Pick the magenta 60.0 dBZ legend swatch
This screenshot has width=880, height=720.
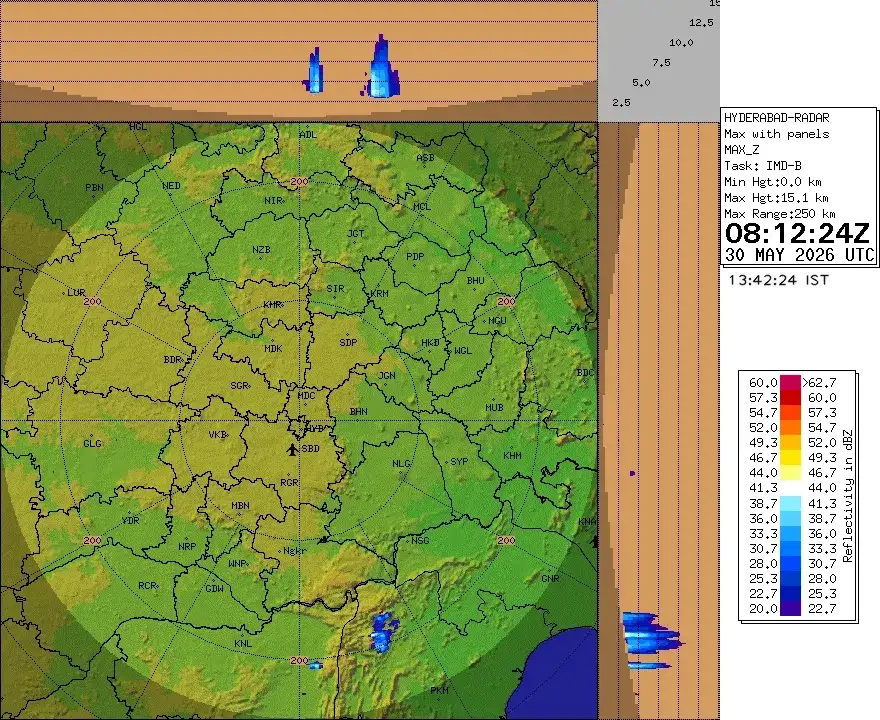pos(790,383)
